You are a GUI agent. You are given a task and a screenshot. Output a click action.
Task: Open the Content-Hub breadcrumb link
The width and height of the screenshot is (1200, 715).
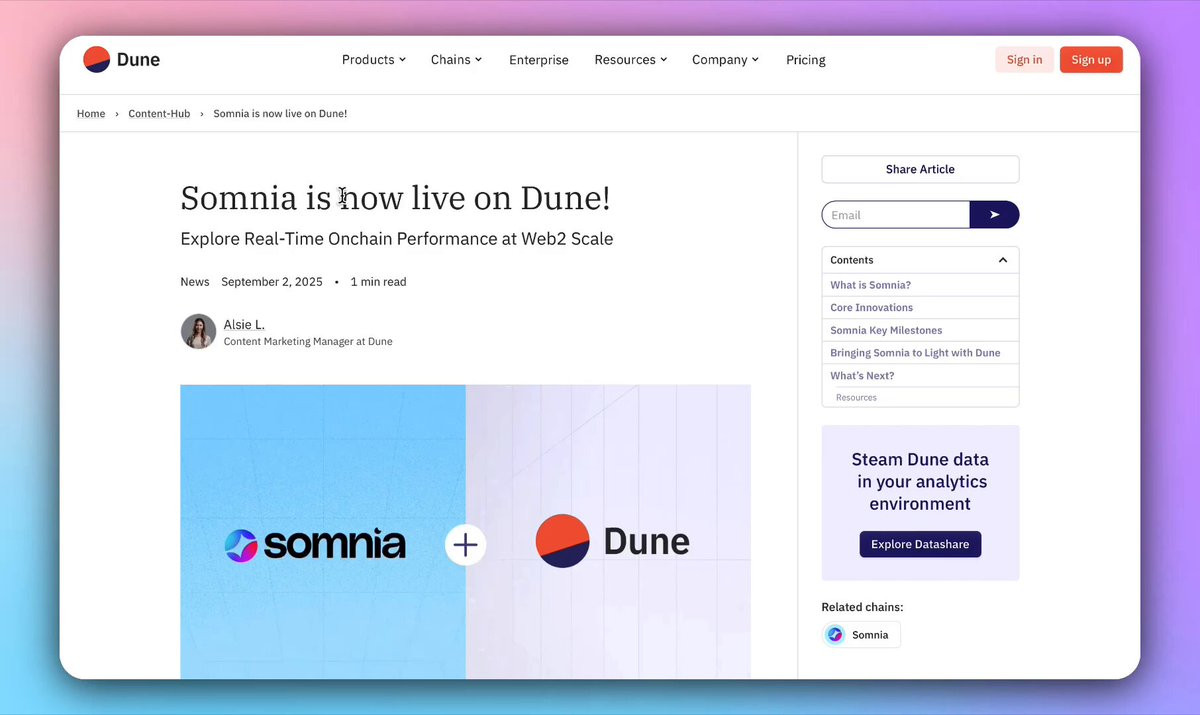click(159, 114)
